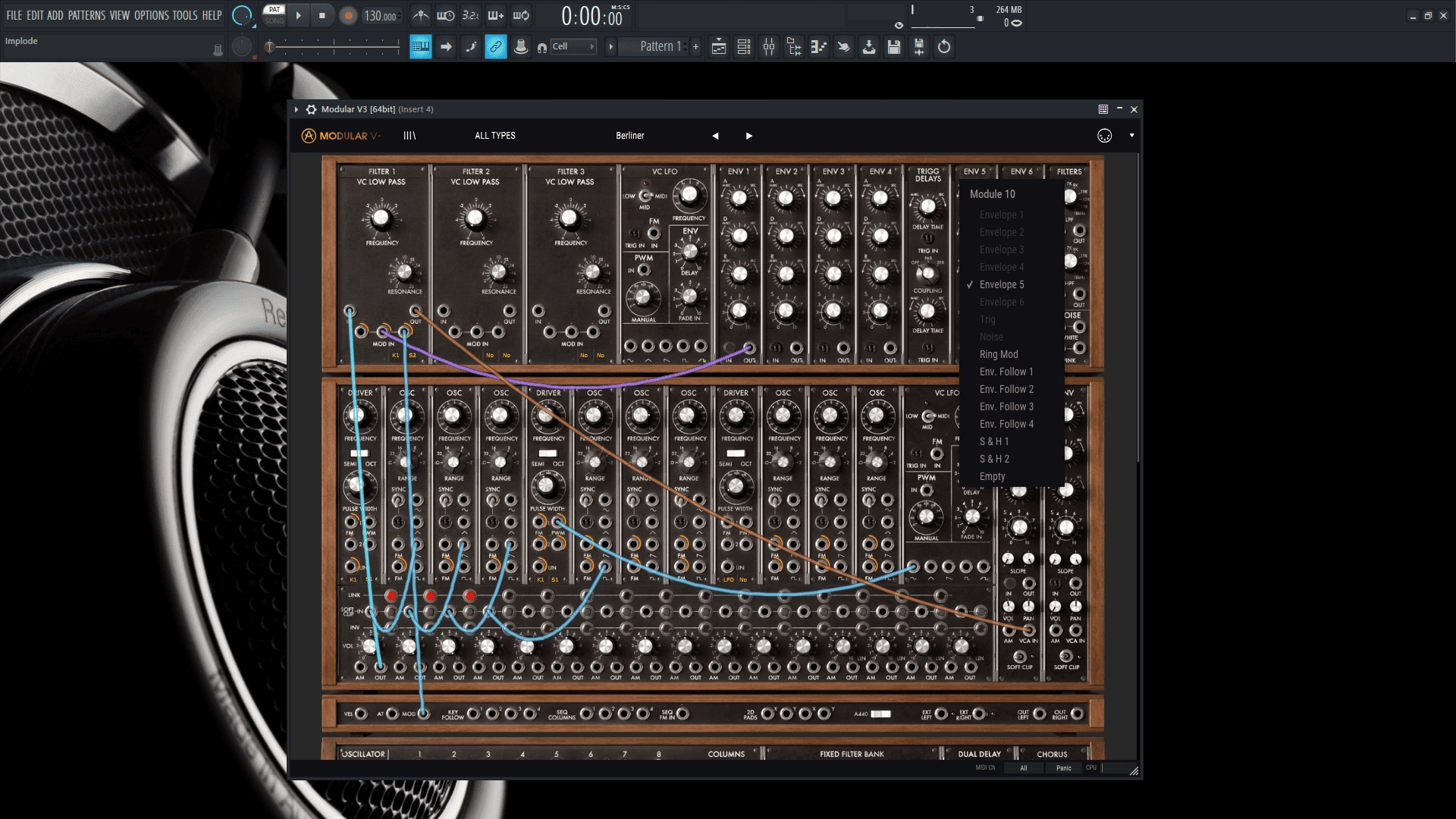Click the Save new version icon

(919, 47)
